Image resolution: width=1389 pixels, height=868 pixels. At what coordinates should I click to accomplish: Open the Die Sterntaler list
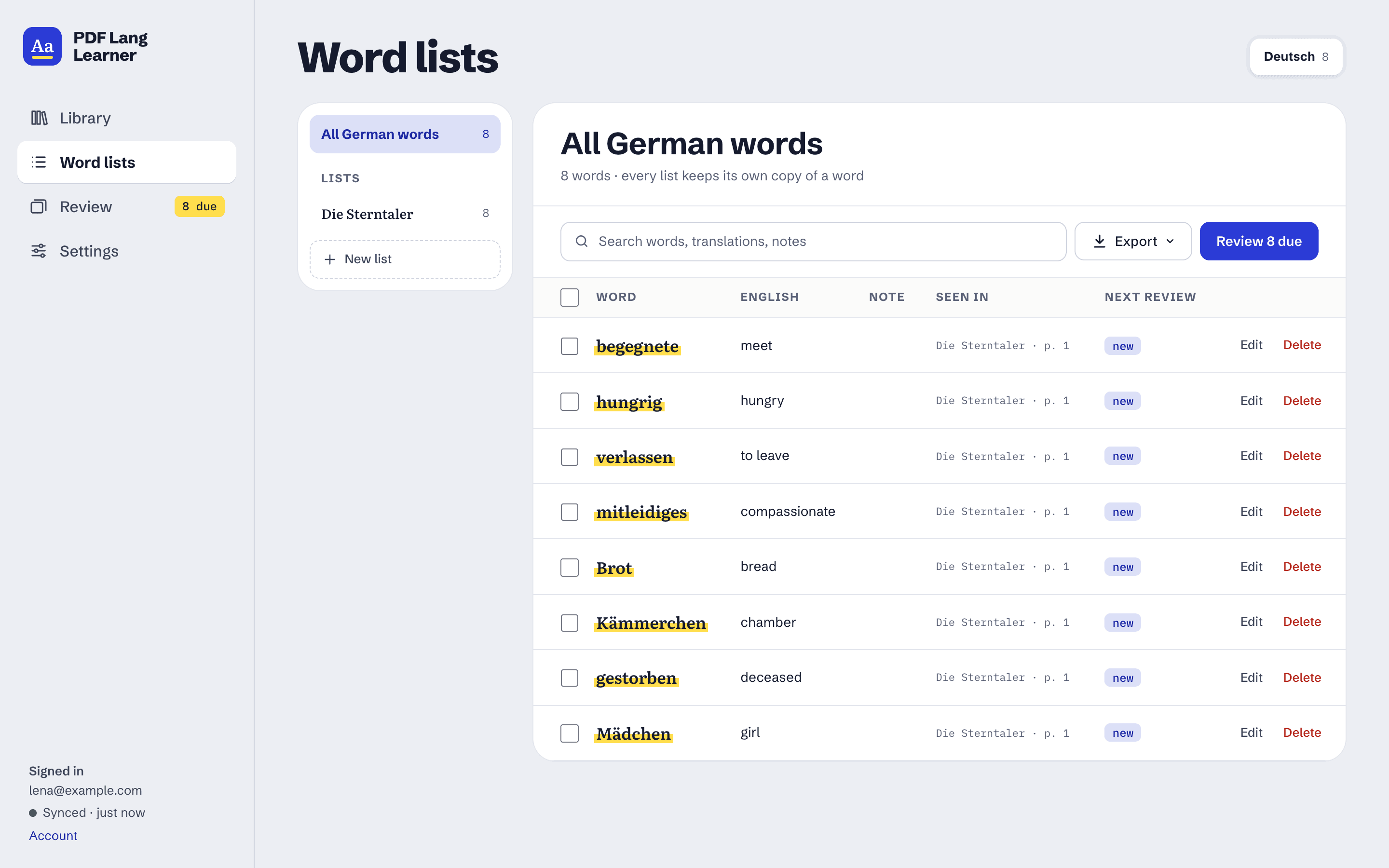tap(405, 214)
